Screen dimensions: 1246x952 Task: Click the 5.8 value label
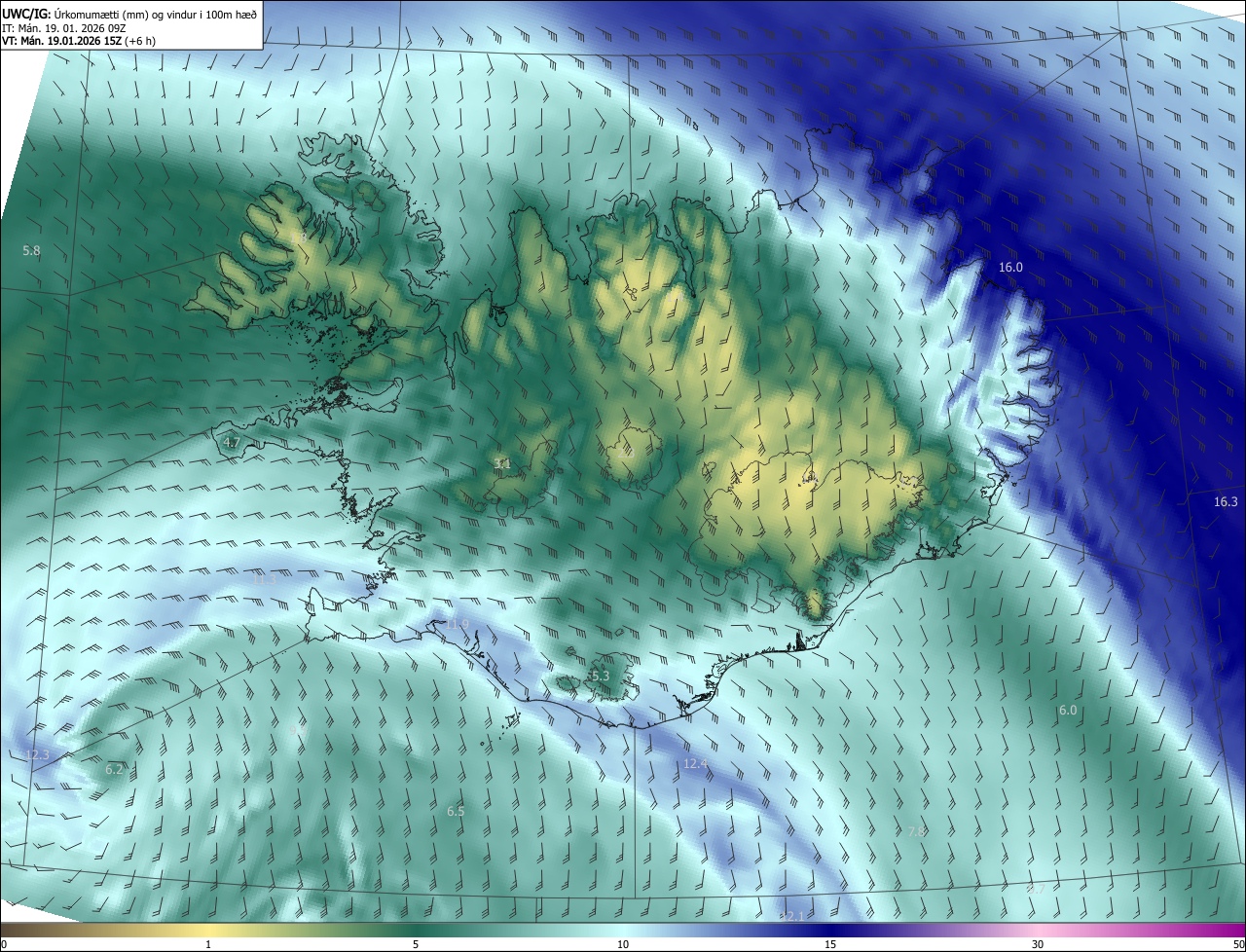pos(32,251)
